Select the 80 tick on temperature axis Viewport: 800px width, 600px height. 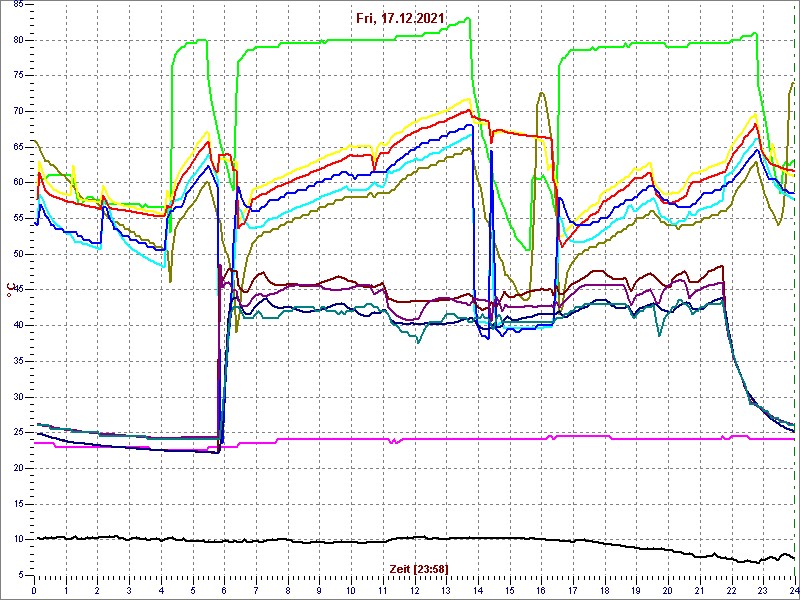click(18, 40)
